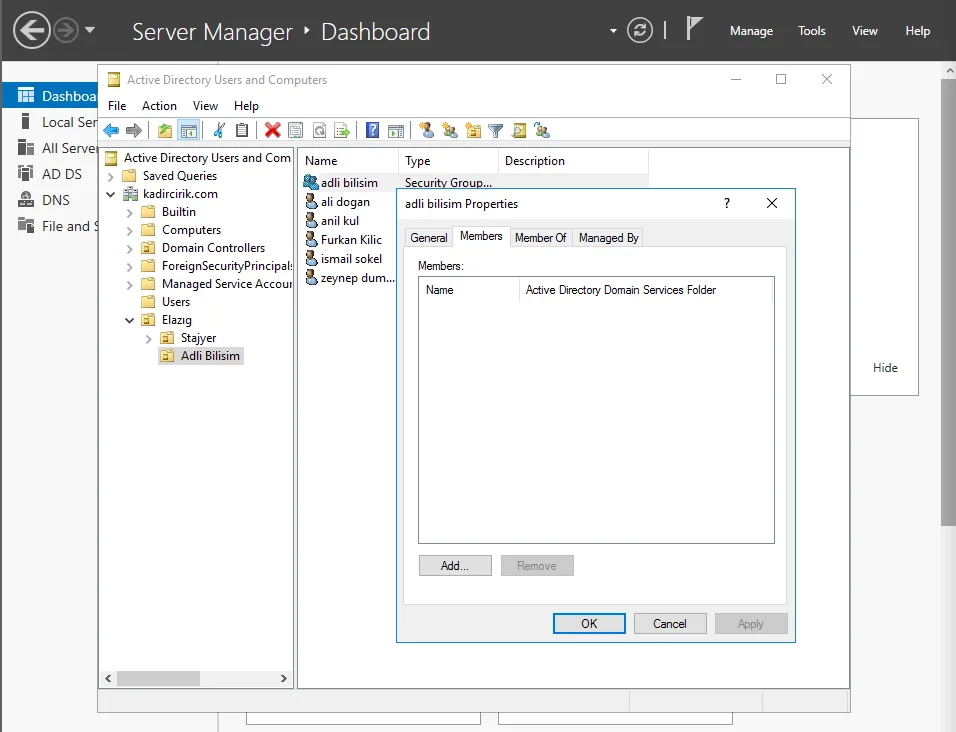The height and width of the screenshot is (732, 956).
Task: Click Server Manager back navigation arrow
Action: (x=32, y=30)
